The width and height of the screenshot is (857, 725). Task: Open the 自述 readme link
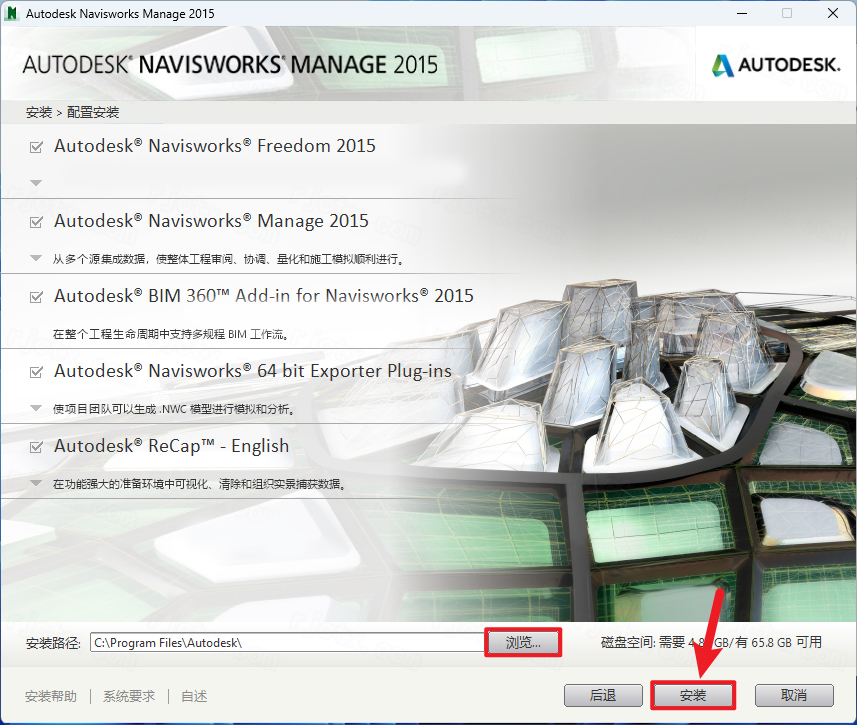point(194,696)
